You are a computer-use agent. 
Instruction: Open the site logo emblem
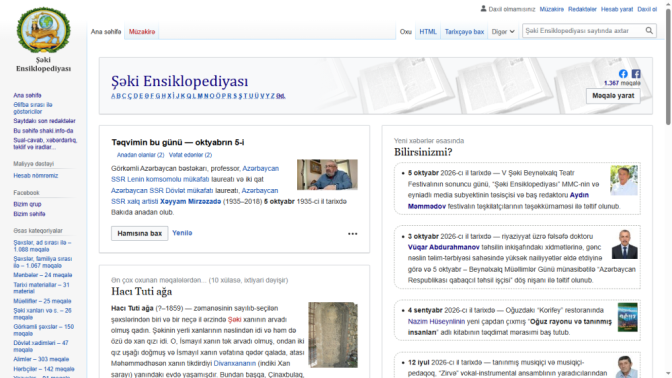point(43,30)
